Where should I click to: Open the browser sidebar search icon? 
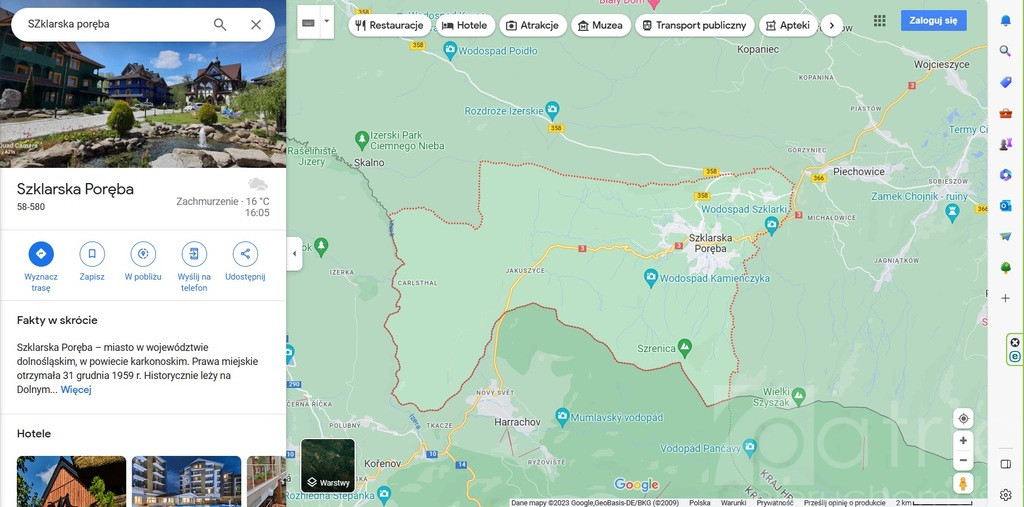[x=1006, y=51]
